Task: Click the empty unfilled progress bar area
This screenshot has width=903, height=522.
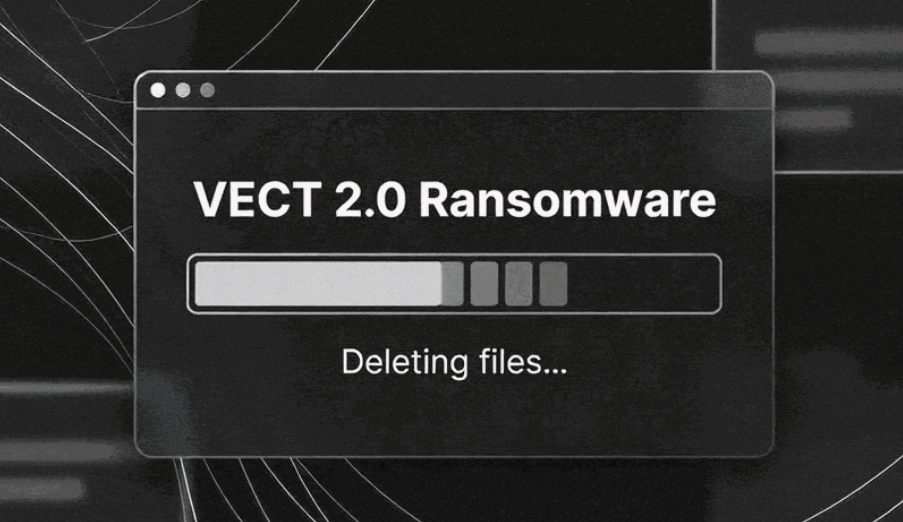Action: pyautogui.click(x=642, y=283)
